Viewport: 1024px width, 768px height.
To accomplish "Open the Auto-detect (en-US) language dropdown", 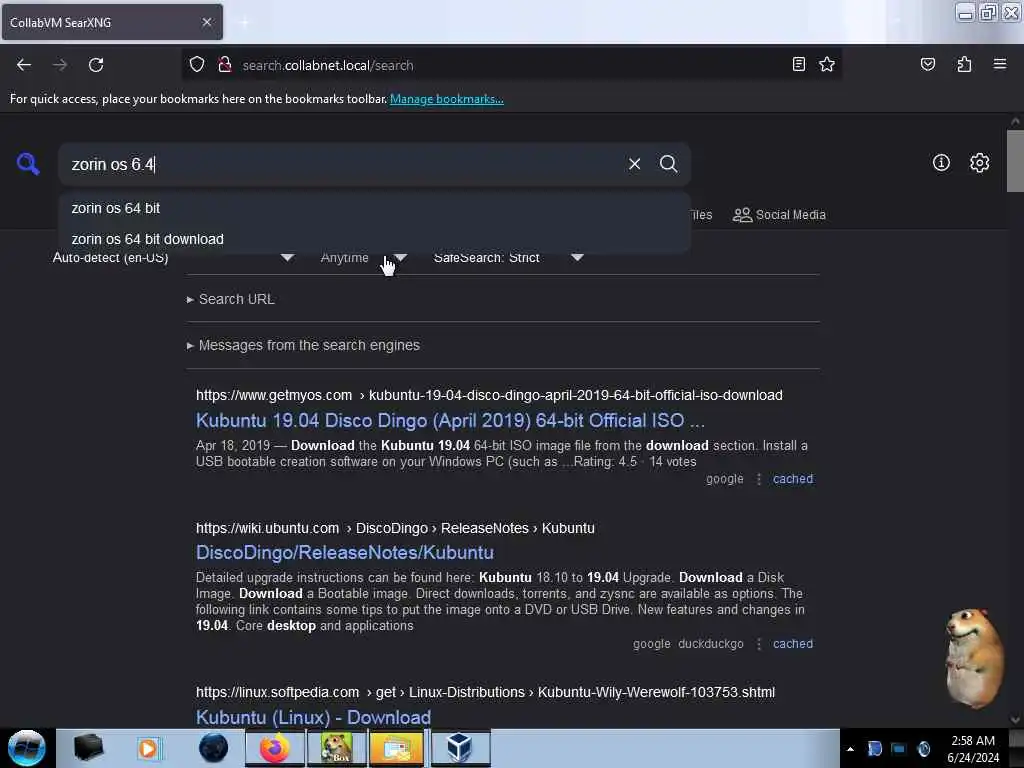I will 173,257.
